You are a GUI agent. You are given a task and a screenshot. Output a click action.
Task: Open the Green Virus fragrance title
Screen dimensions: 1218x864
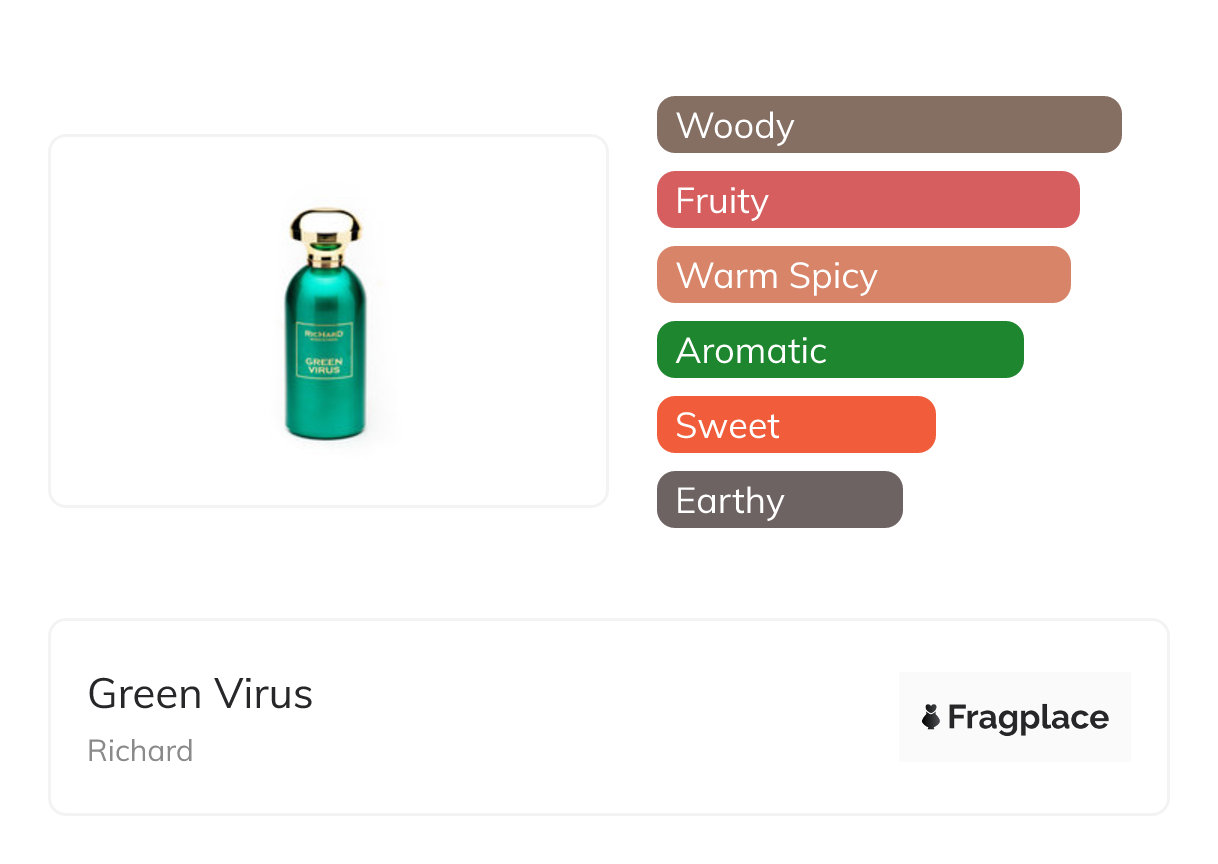click(200, 694)
